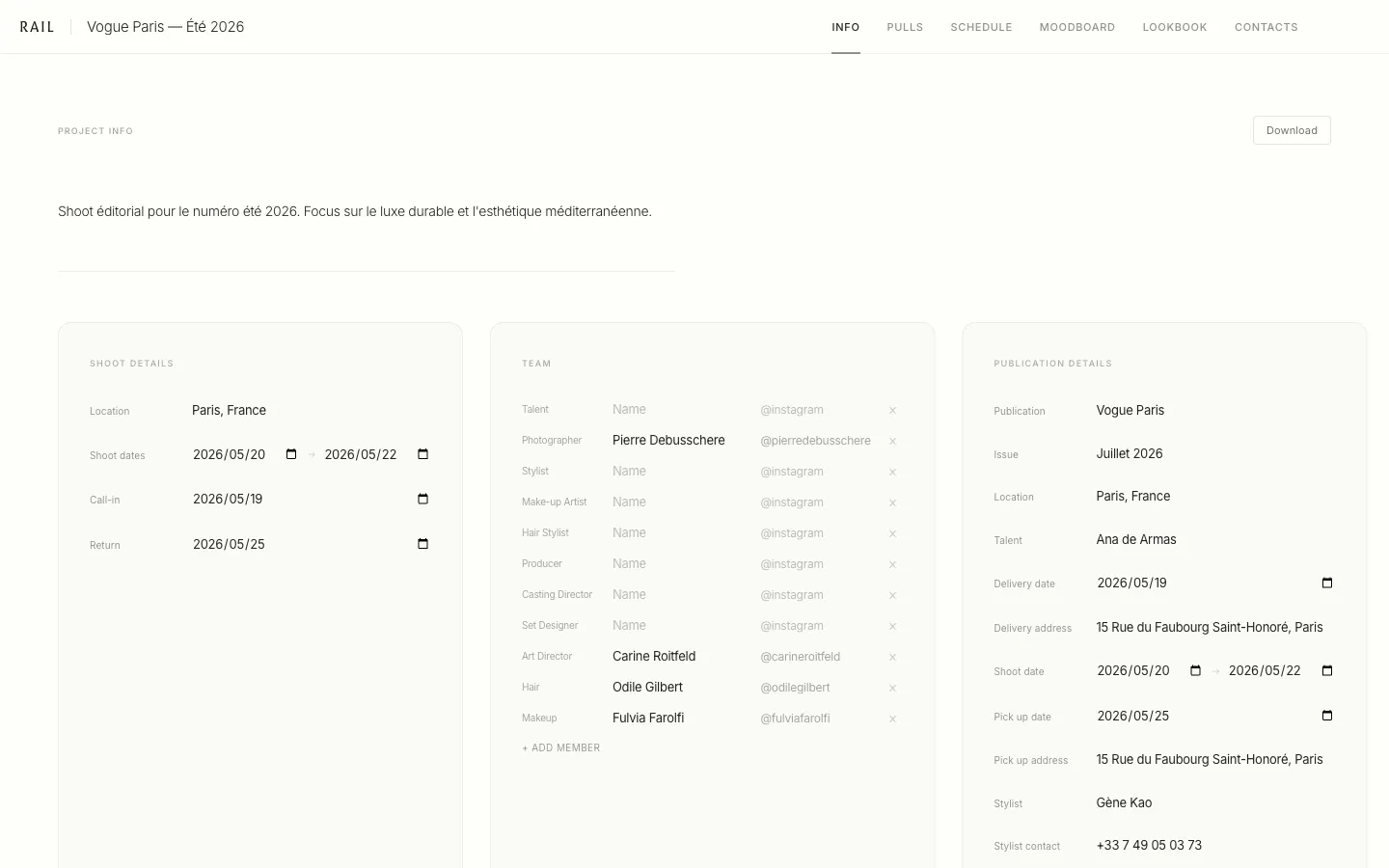
Task: Edit the @pierredebusschere instagram handle
Action: click(x=818, y=441)
